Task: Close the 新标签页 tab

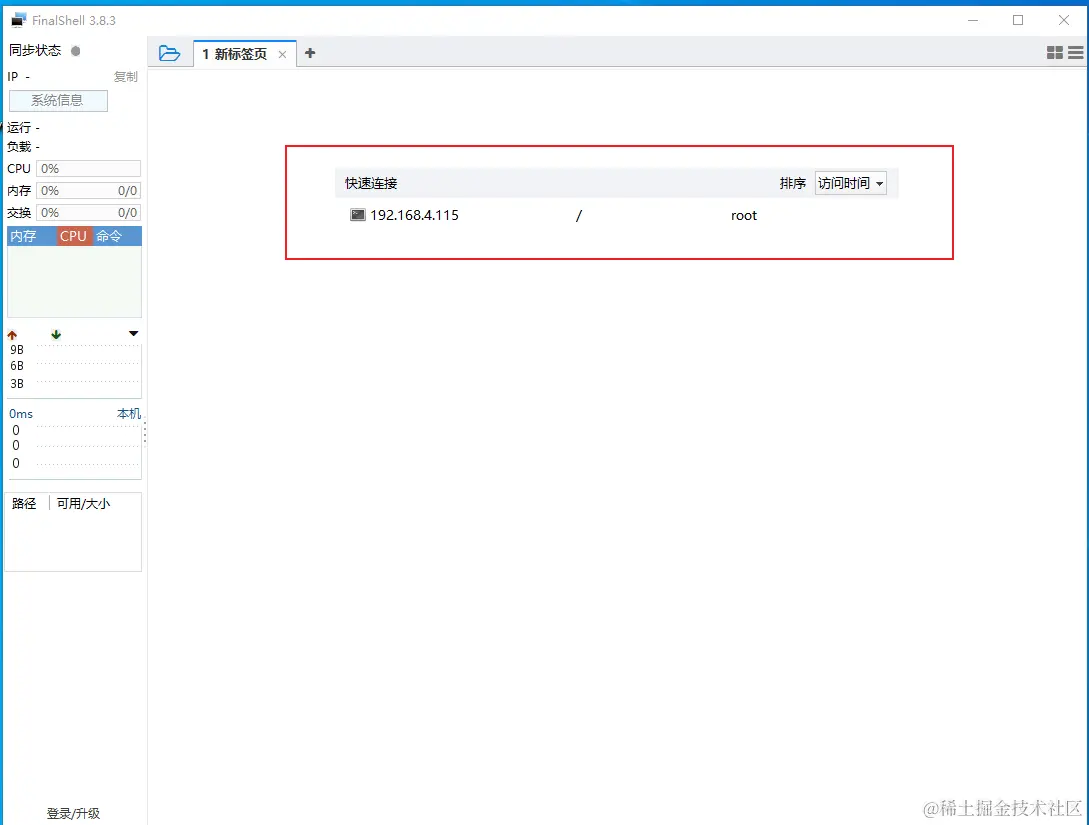Action: [x=282, y=54]
